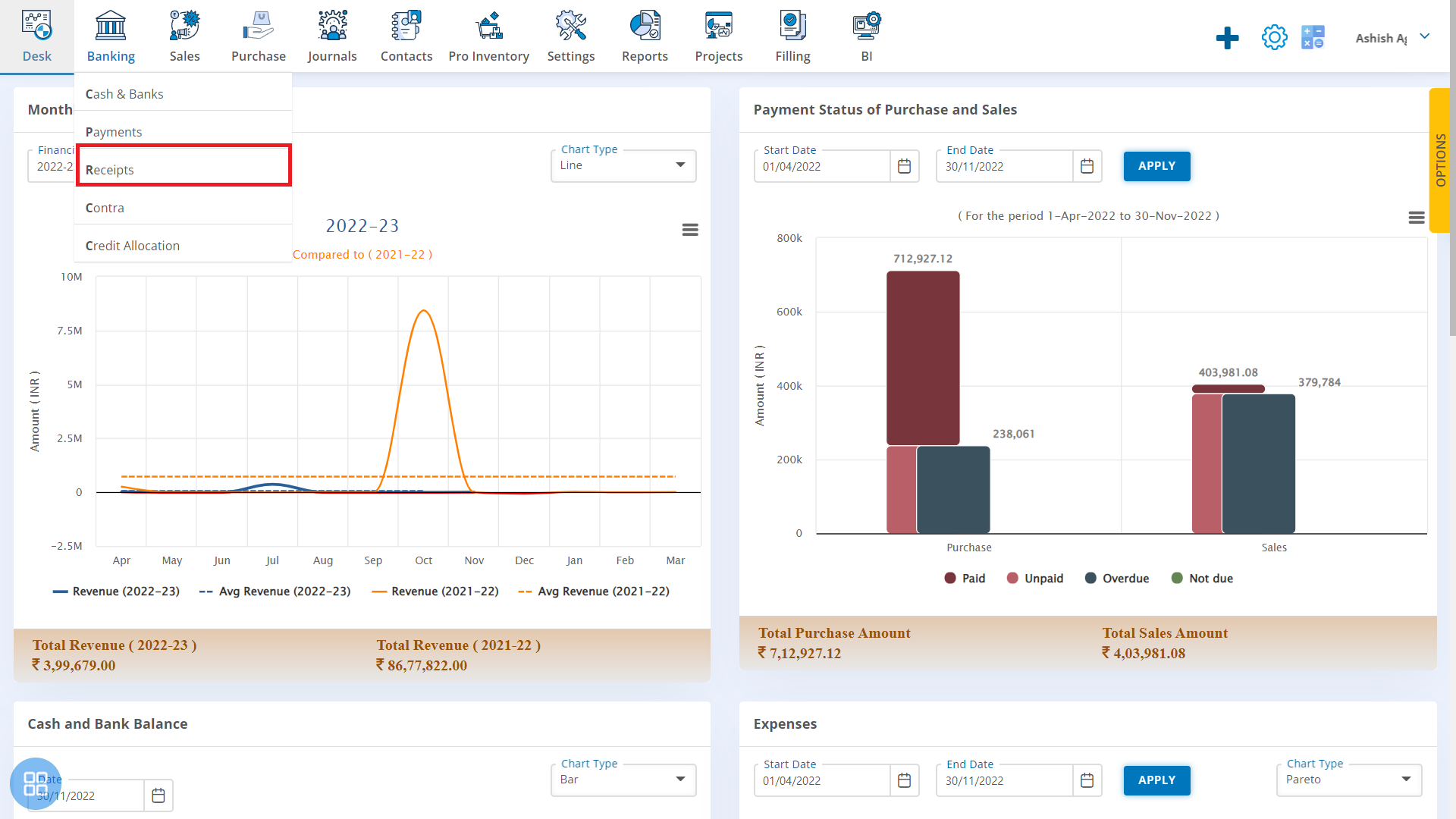1456x819 pixels.
Task: Open revenue chart hamburger menu
Action: tap(690, 230)
